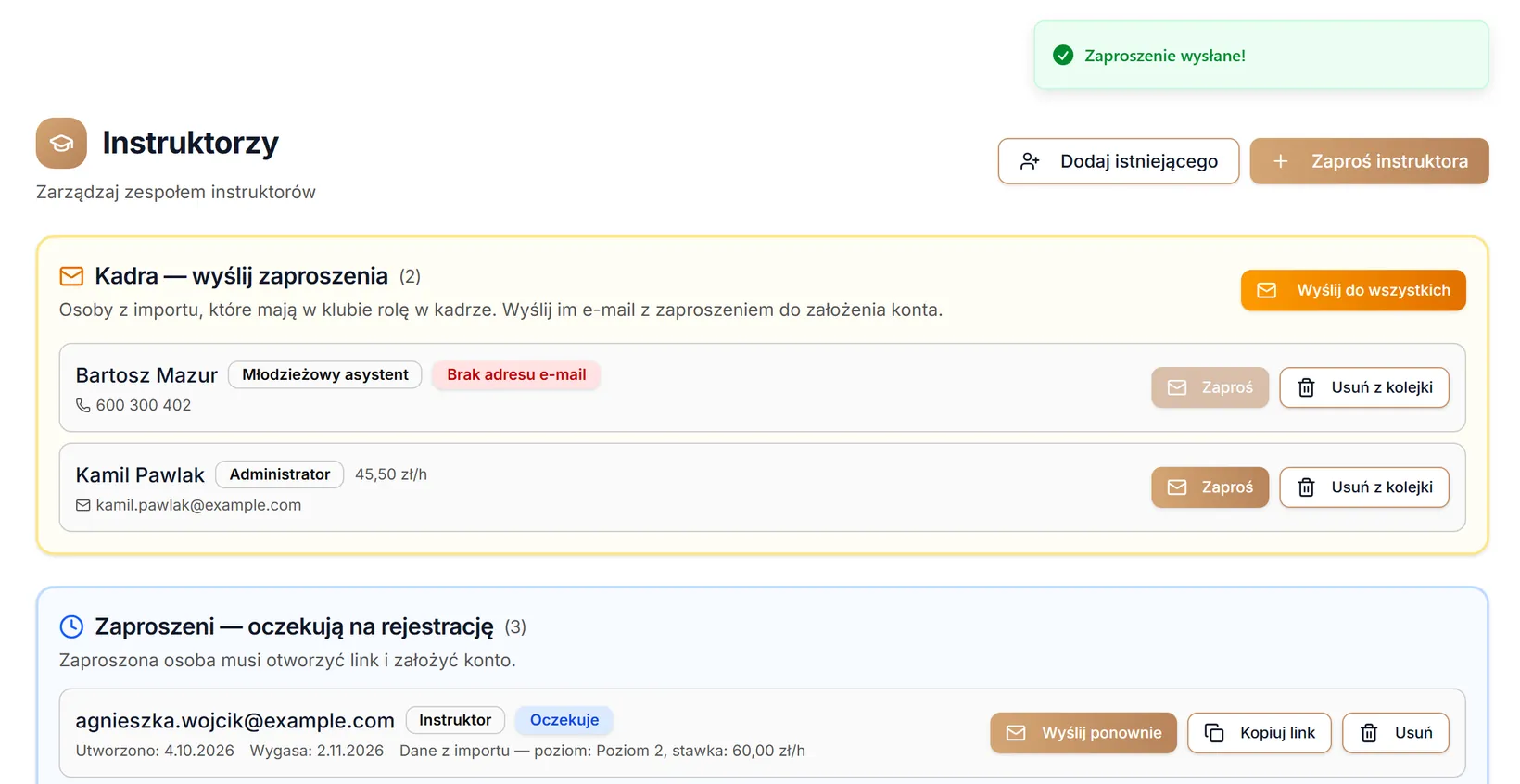Click the envelope icon beside Kadra heading
The height and width of the screenshot is (784, 1520).
(71, 276)
